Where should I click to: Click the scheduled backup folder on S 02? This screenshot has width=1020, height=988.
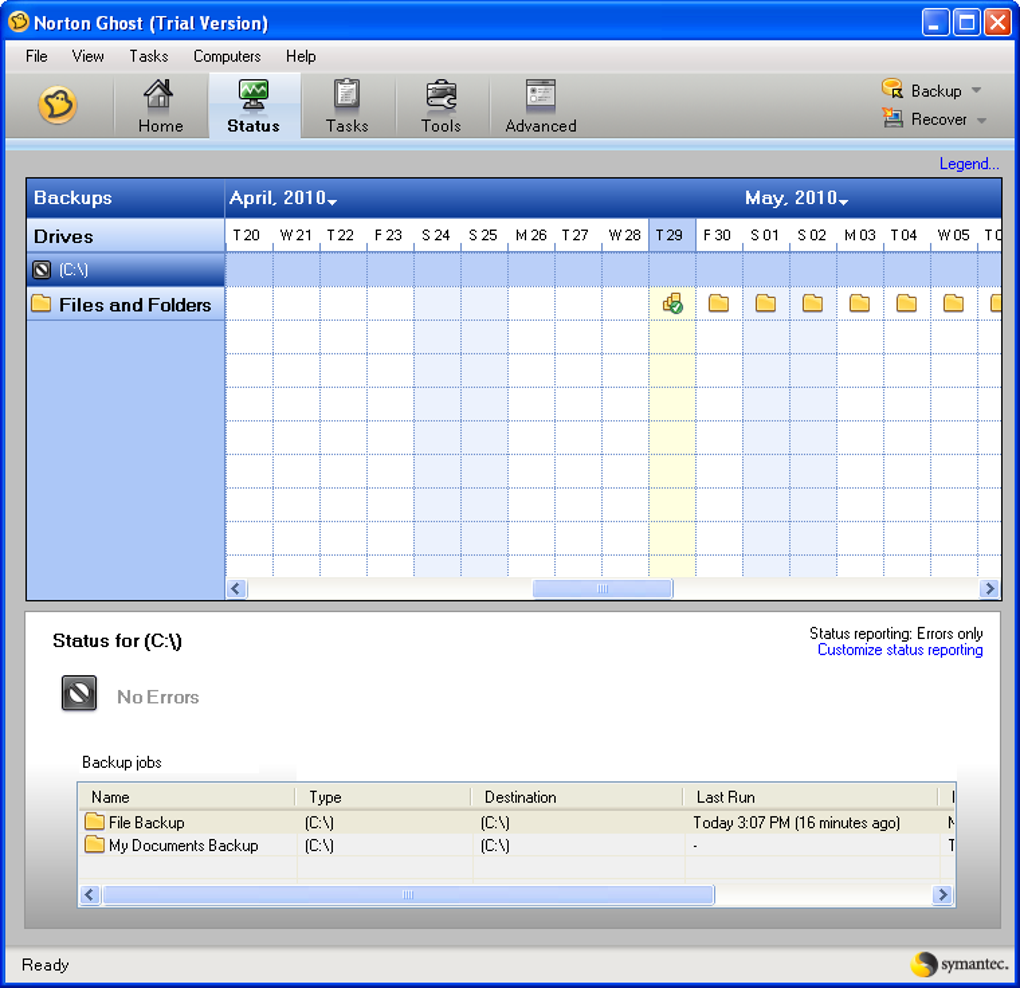coord(812,303)
